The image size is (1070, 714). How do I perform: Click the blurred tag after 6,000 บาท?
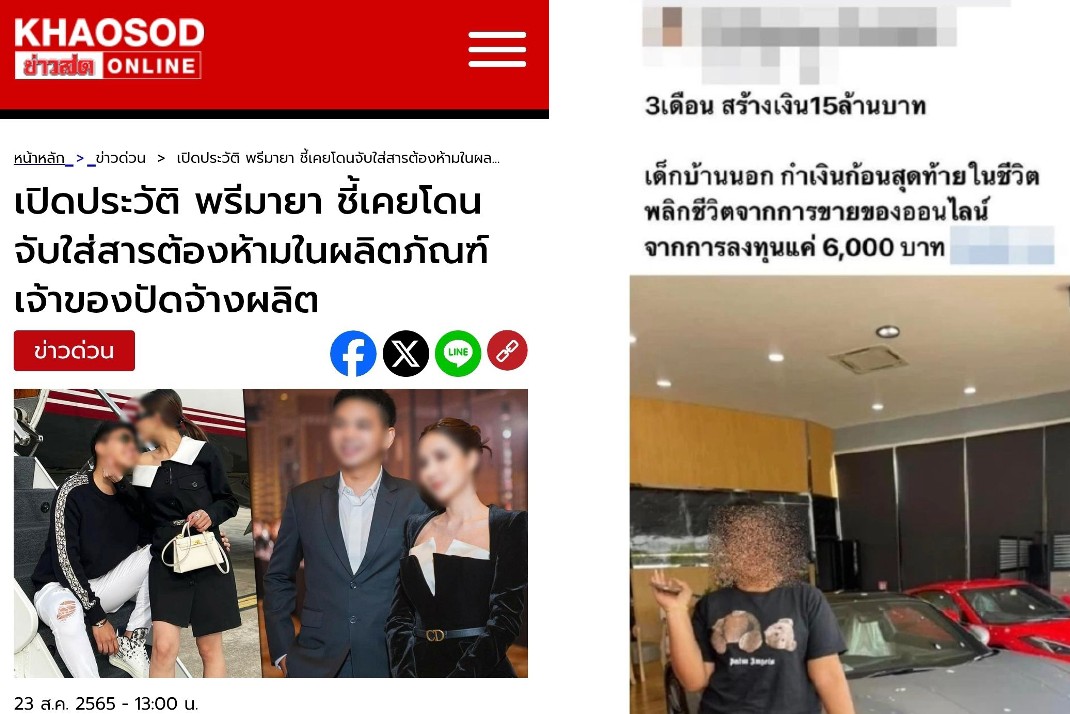pyautogui.click(x=1002, y=246)
